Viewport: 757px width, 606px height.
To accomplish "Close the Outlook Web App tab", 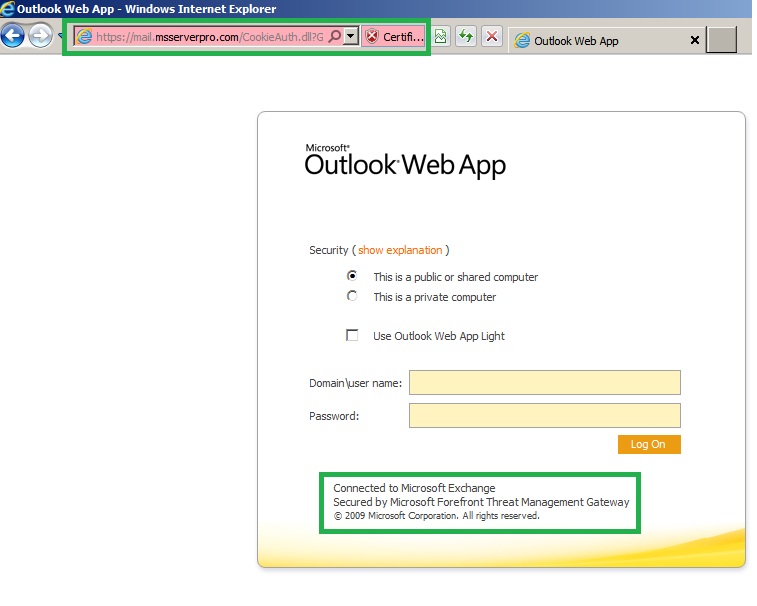I will (x=694, y=40).
